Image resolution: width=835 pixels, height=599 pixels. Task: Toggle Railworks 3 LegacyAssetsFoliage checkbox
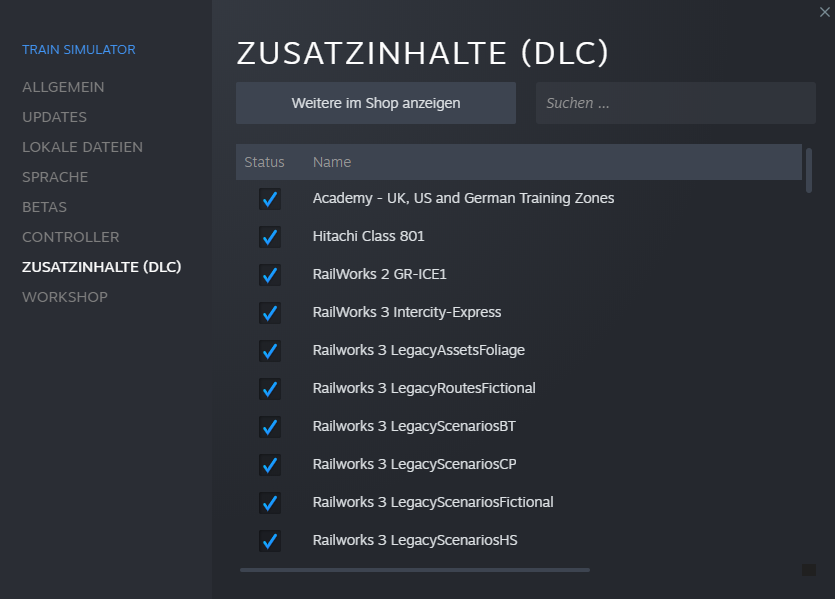(269, 350)
